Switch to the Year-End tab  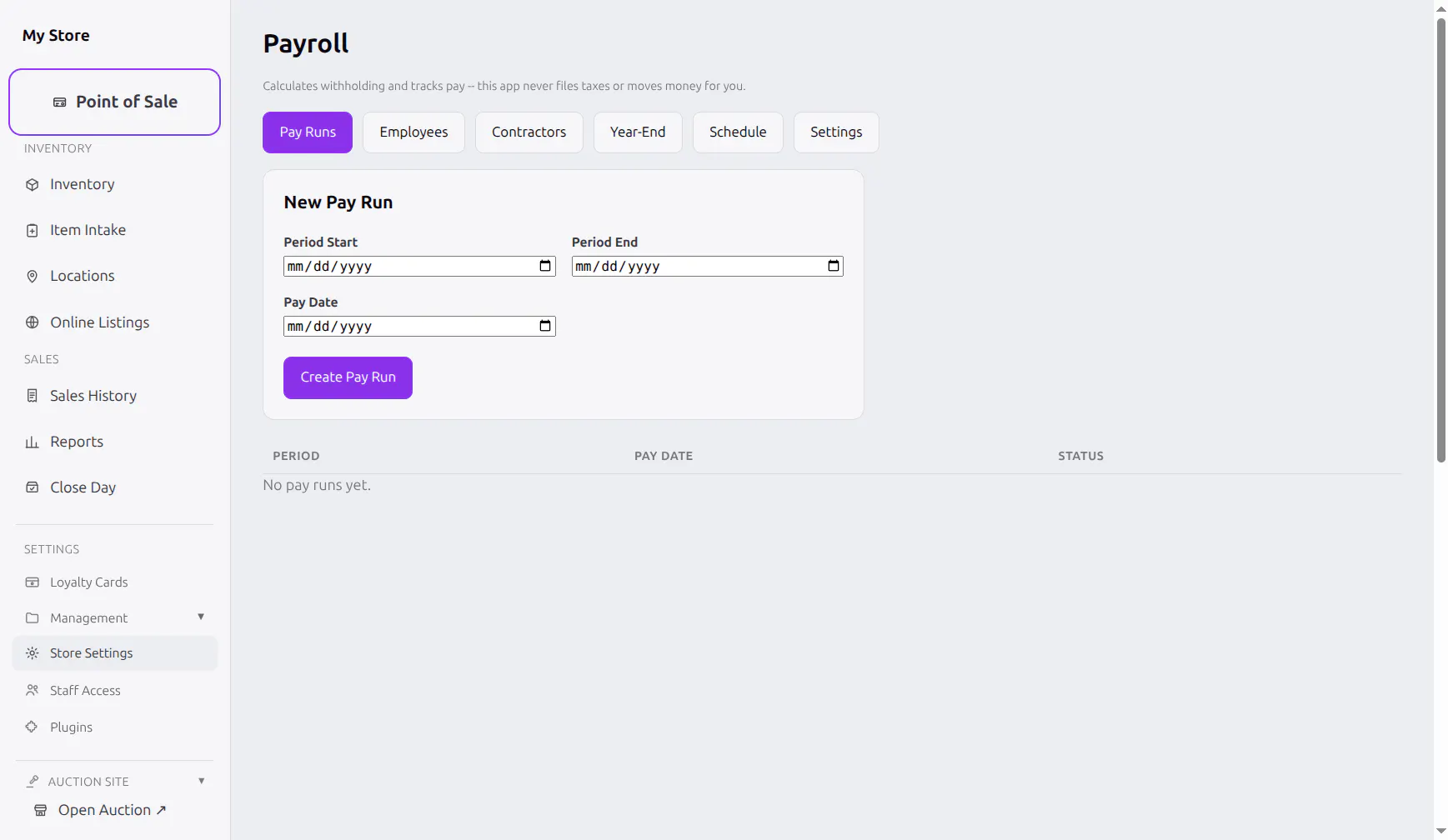638,132
